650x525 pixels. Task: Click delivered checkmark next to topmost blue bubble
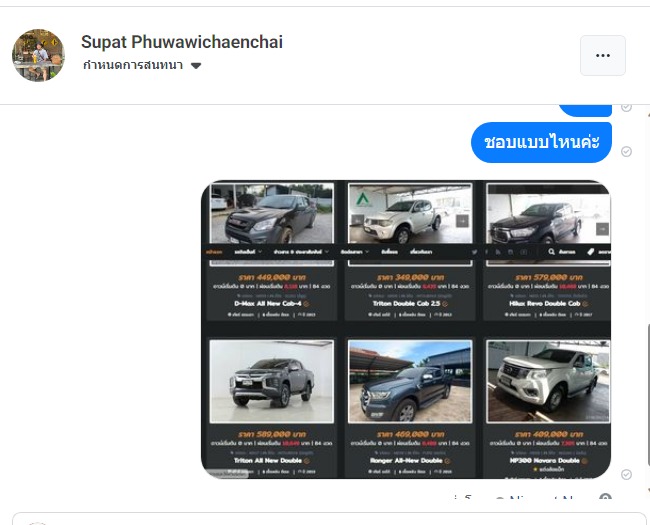click(626, 107)
